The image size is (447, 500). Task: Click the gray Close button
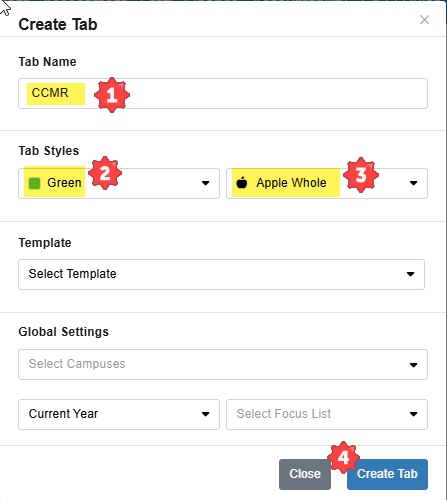tap(305, 474)
